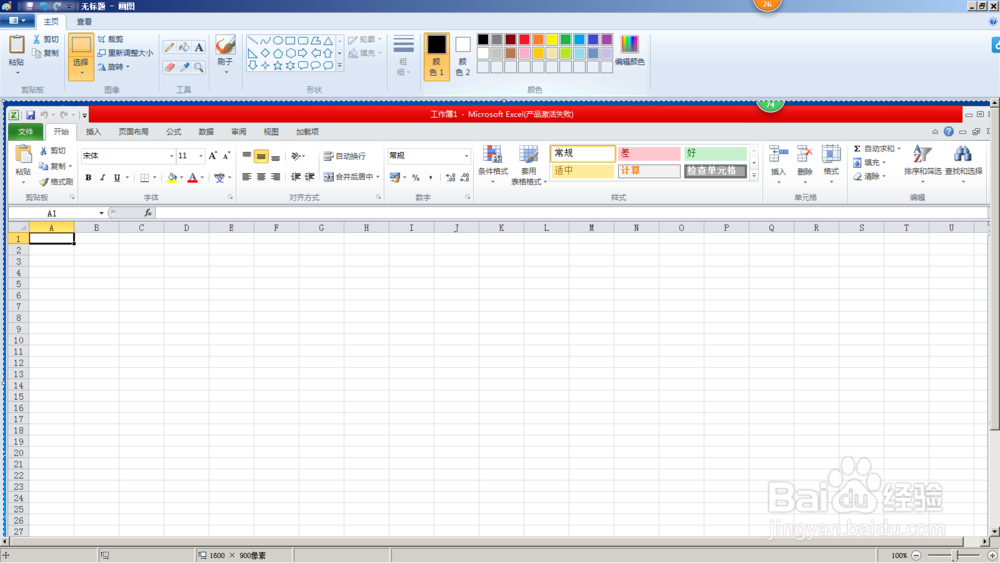Click Excel Increase Decimal icon
The width and height of the screenshot is (1000, 563).
[x=450, y=177]
